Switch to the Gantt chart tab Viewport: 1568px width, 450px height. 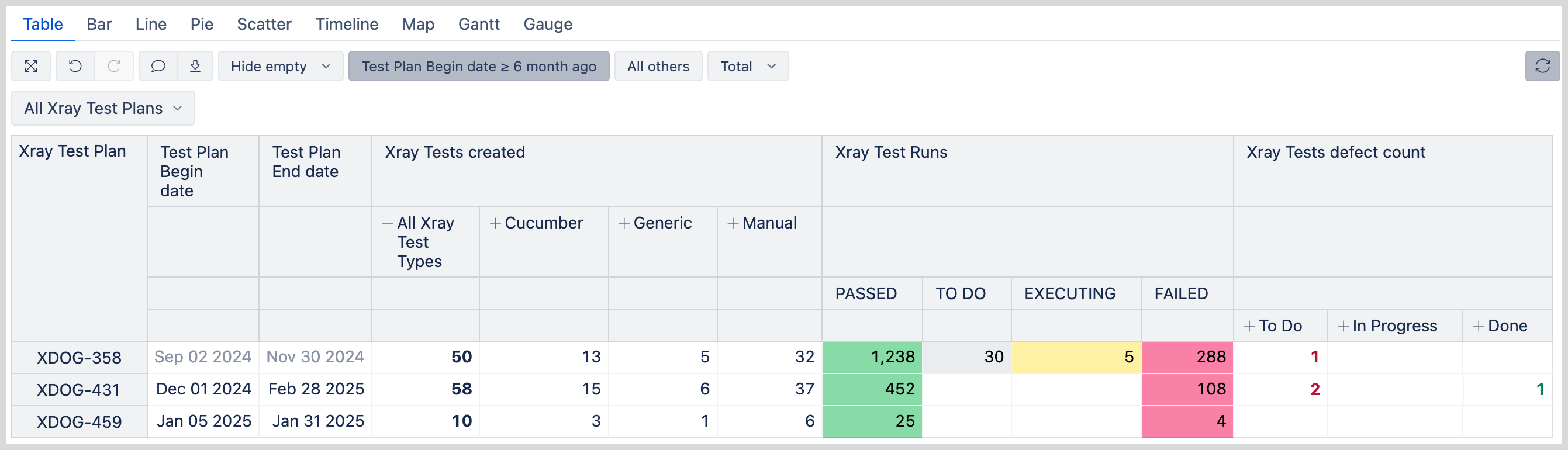478,25
